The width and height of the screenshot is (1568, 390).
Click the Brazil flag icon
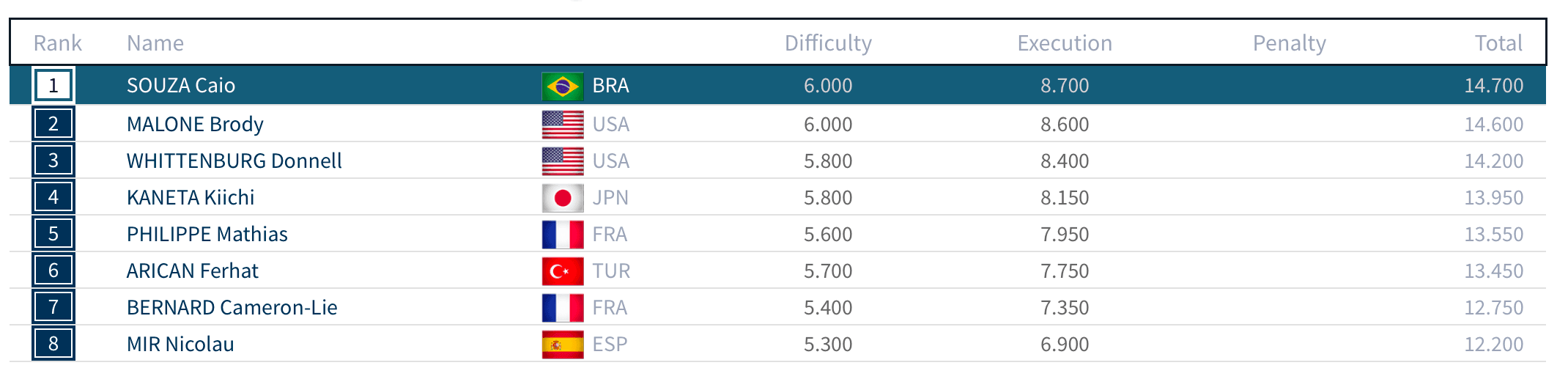tap(563, 86)
